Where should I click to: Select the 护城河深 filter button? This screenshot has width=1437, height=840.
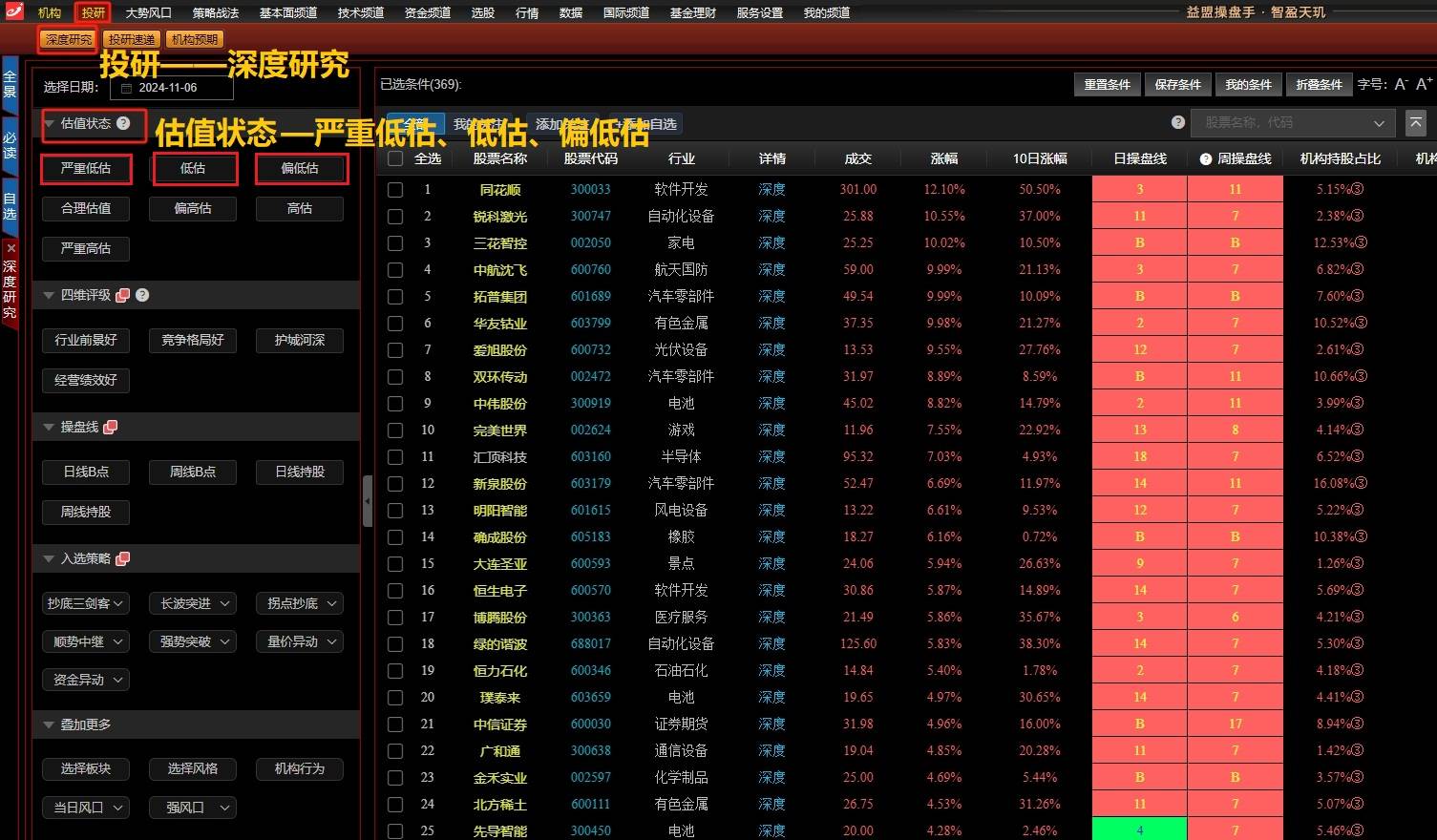point(300,340)
